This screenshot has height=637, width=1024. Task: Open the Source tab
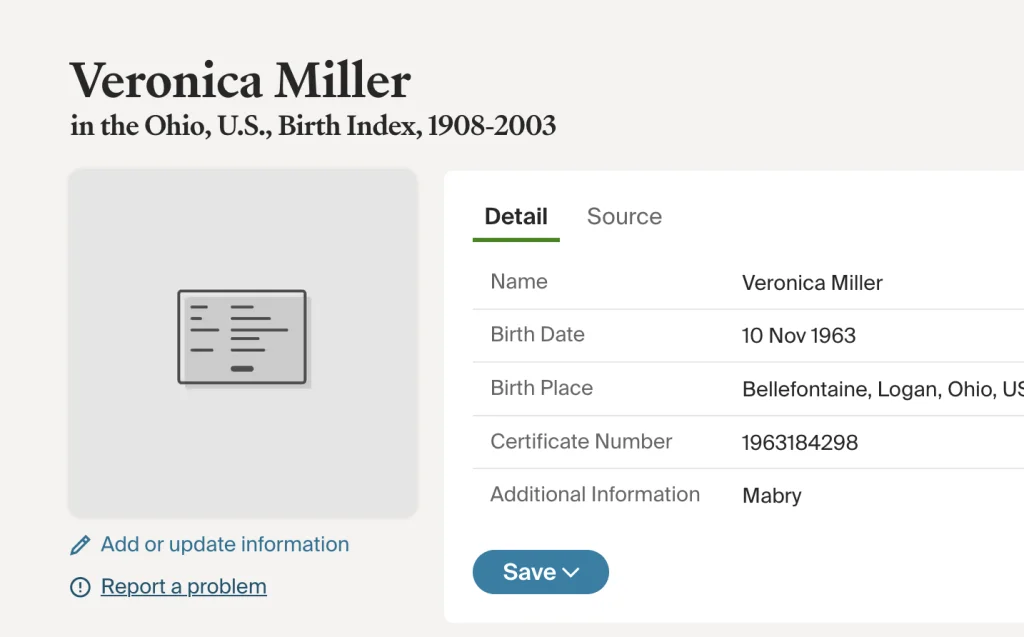[x=624, y=217]
